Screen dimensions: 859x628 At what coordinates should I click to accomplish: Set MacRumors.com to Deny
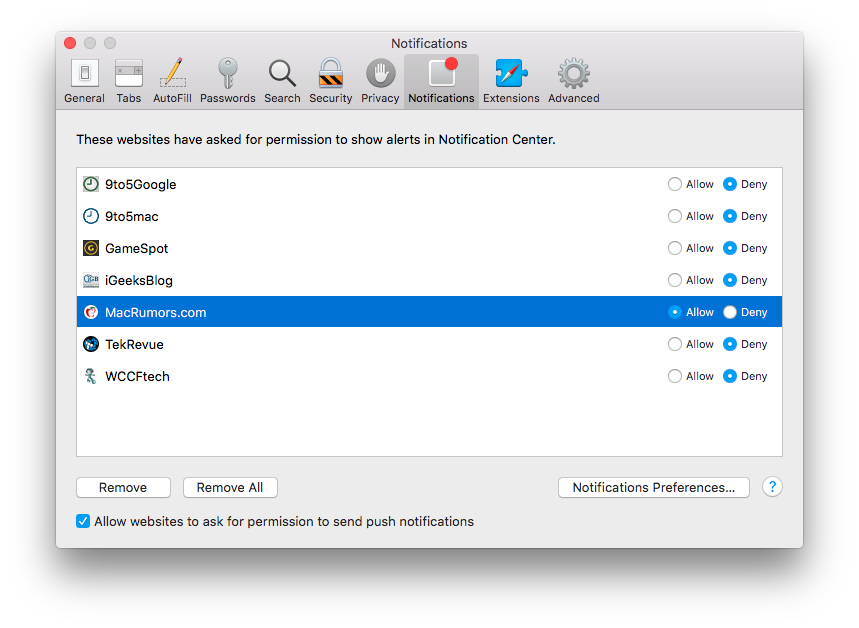[730, 312]
